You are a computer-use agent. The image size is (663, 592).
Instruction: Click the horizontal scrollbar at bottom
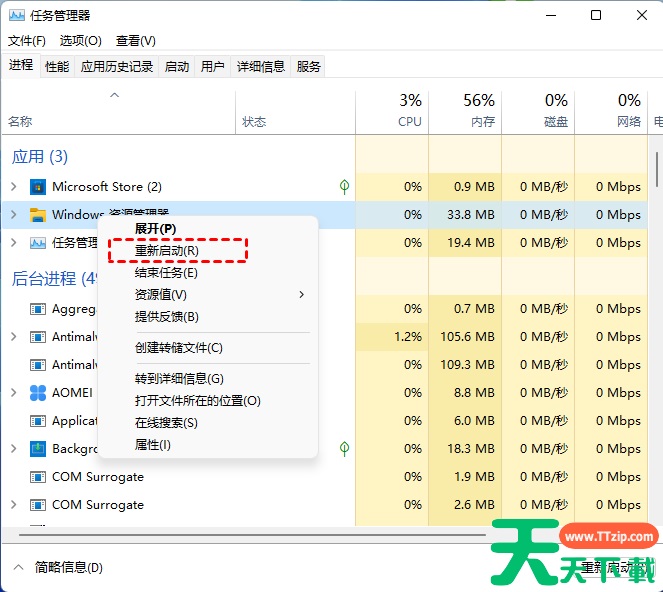[252, 535]
